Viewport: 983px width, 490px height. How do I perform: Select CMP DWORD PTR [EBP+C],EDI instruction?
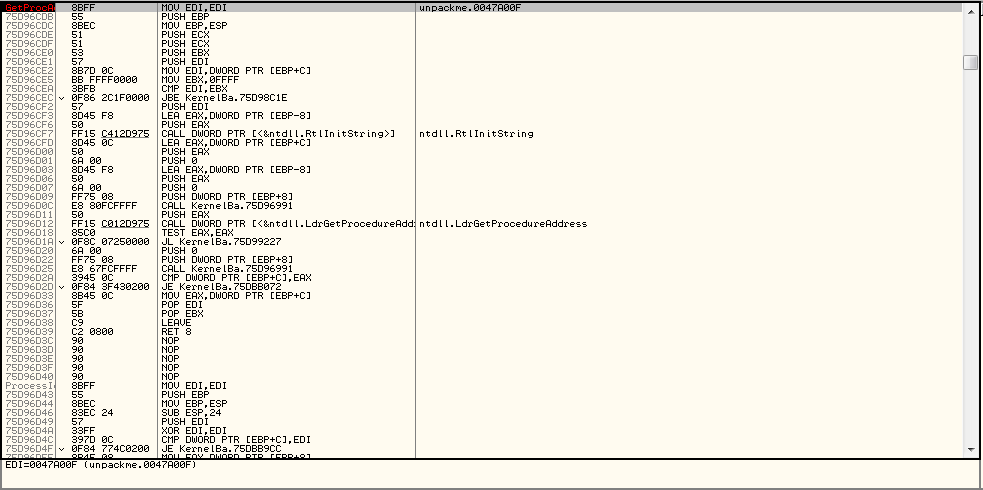(236, 439)
